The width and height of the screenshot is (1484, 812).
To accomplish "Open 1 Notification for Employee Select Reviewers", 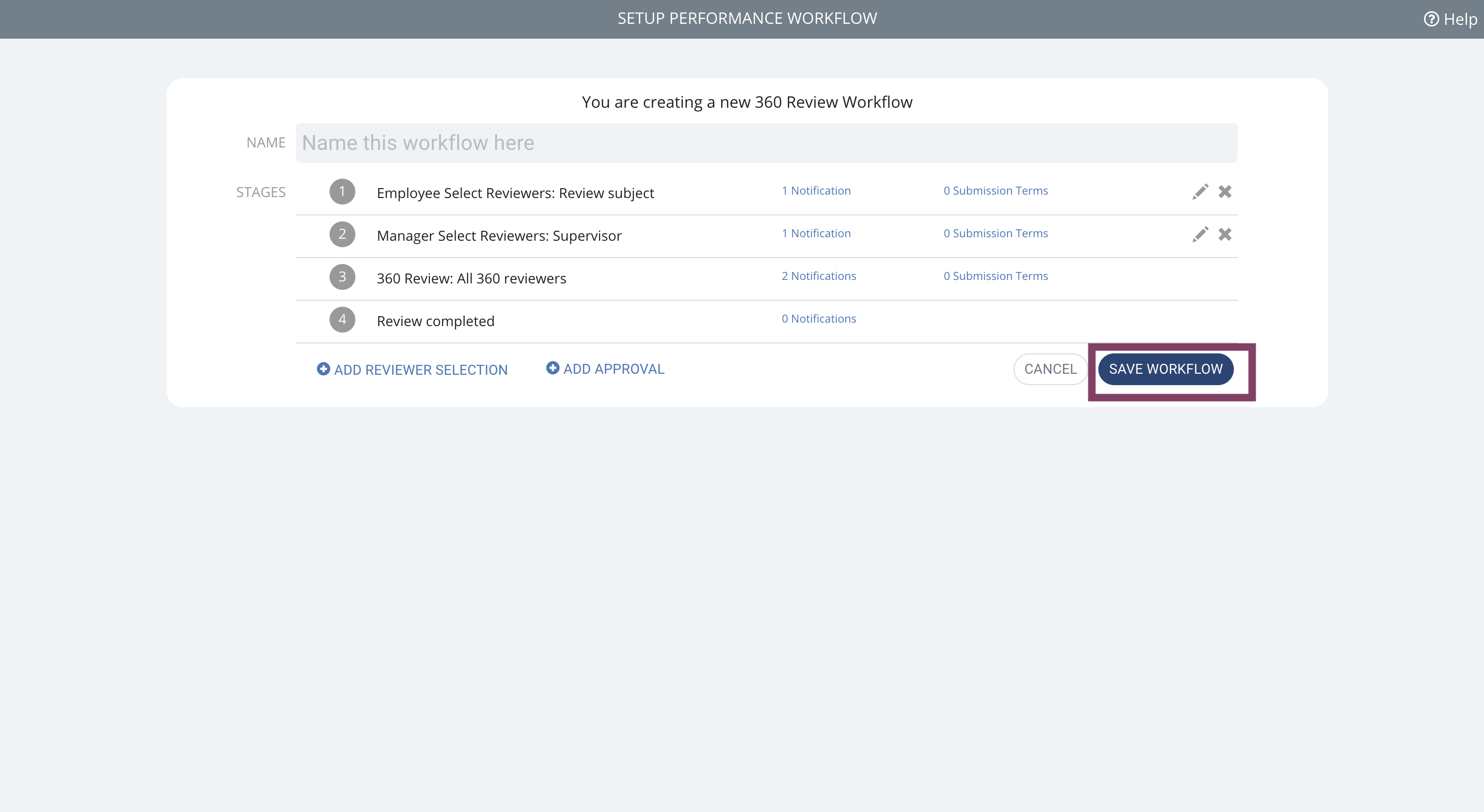I will 816,191.
